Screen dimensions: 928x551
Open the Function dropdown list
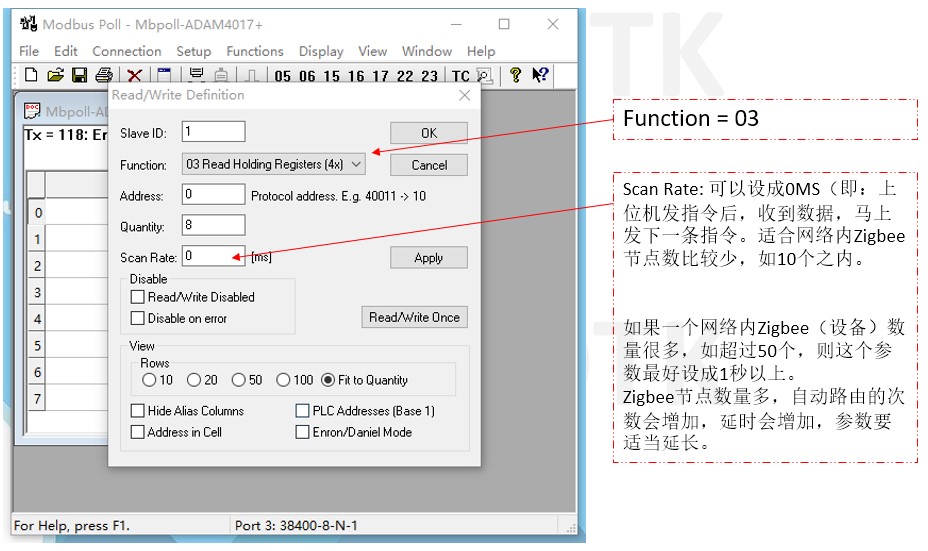(x=273, y=165)
